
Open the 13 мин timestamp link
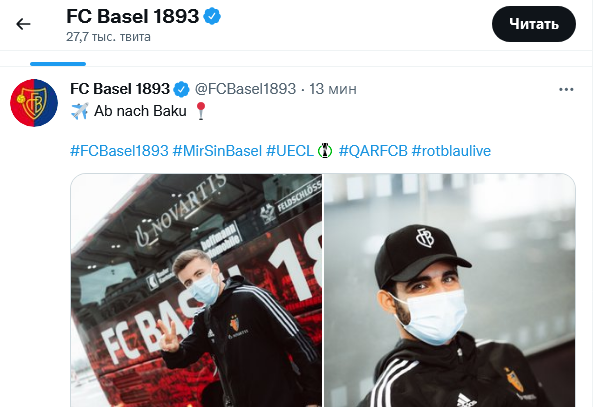click(333, 89)
